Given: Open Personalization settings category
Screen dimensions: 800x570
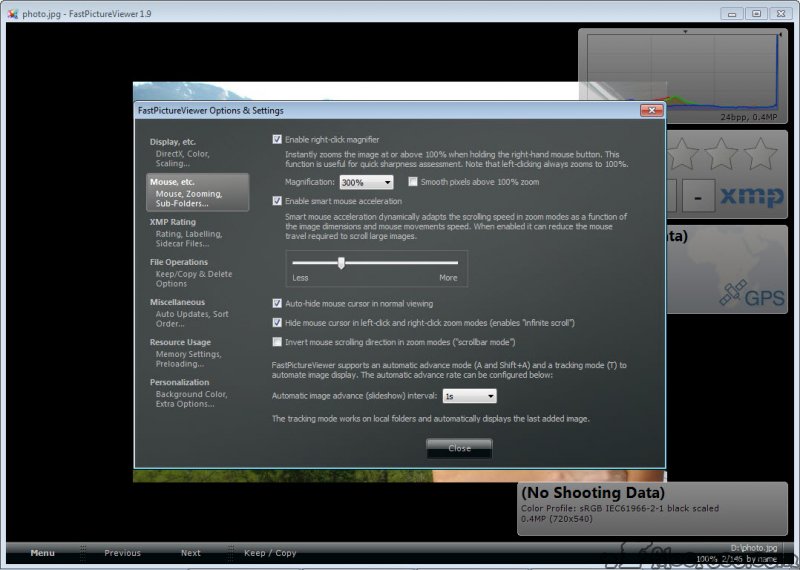Looking at the screenshot, I should pos(197,393).
